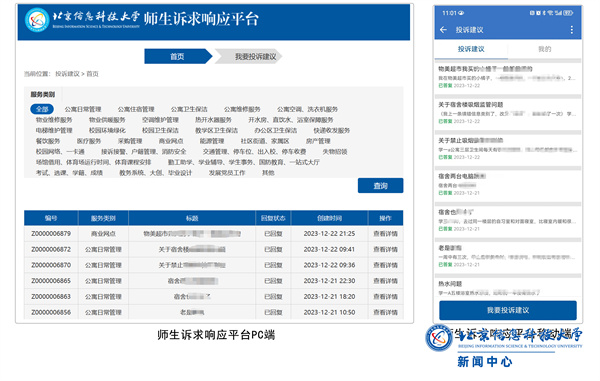Choose 接诉接警、户籍管理、消防安全 category

click(x=143, y=152)
